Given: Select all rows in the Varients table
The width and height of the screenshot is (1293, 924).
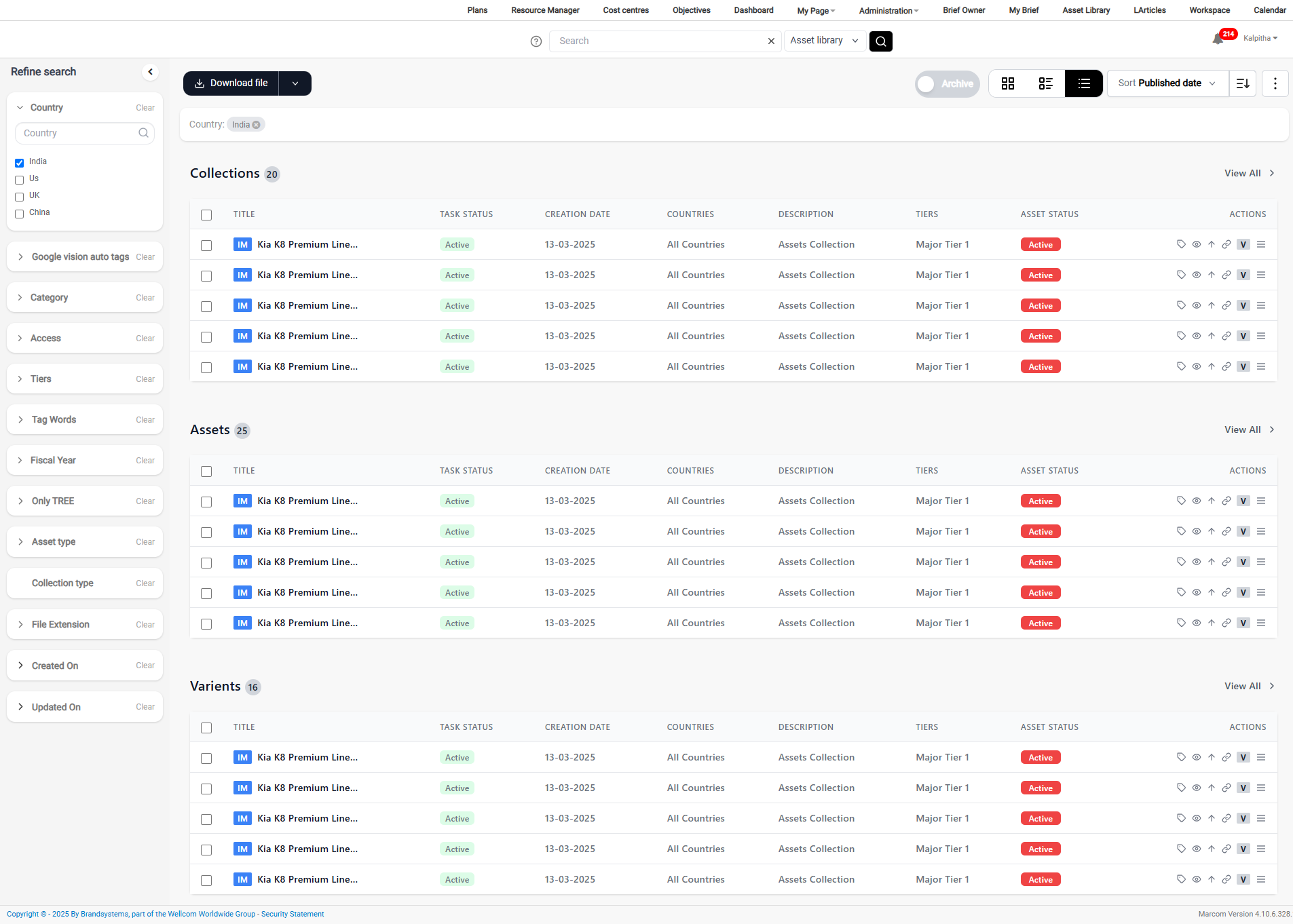Looking at the screenshot, I should [x=206, y=728].
